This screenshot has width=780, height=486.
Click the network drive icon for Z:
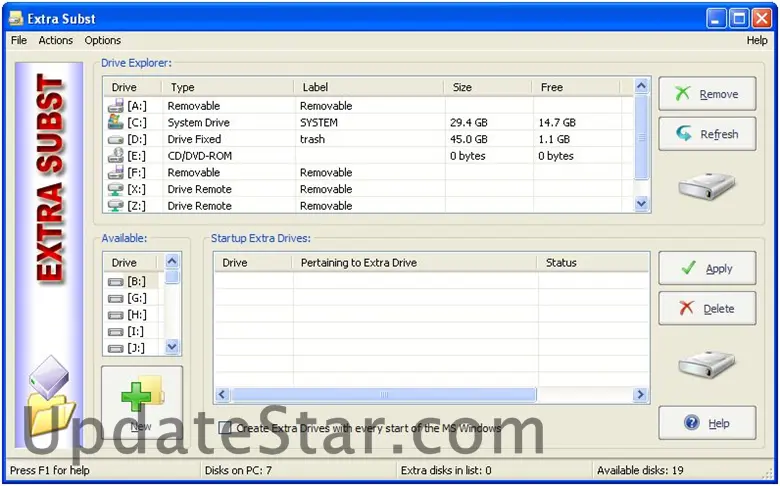click(x=115, y=205)
